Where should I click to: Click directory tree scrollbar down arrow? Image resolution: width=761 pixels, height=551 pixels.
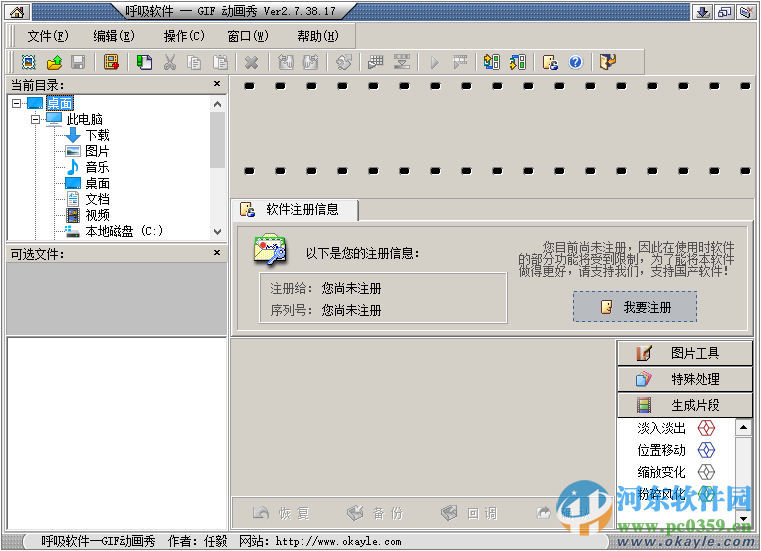tap(217, 232)
